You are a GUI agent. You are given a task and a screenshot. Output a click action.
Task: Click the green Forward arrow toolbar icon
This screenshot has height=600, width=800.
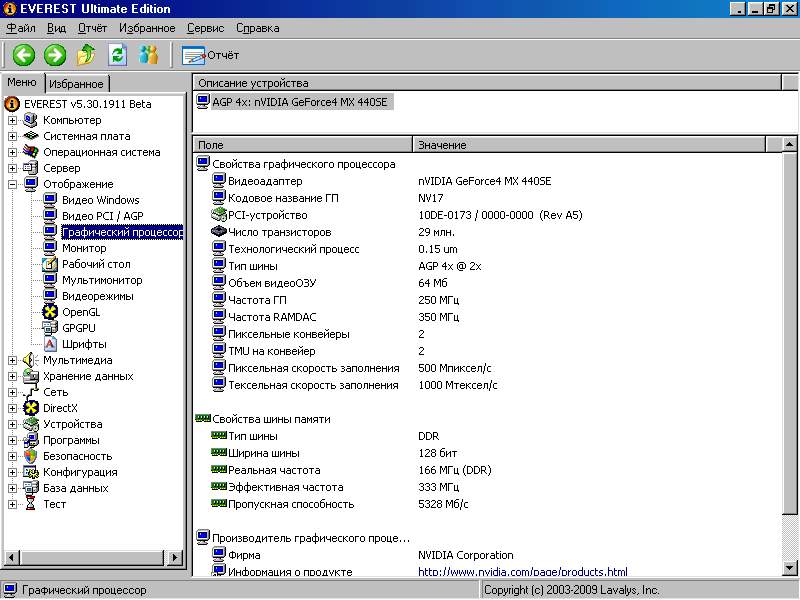tap(55, 55)
